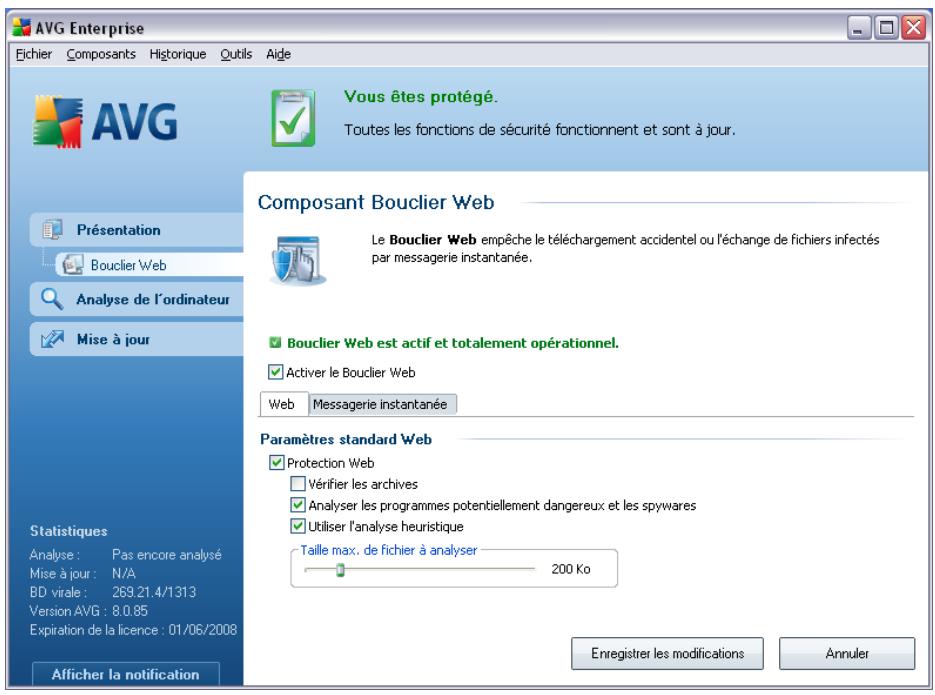Toggle Activer le Bouclier Web checkbox
Screen dimensions: 935x695
click(275, 373)
